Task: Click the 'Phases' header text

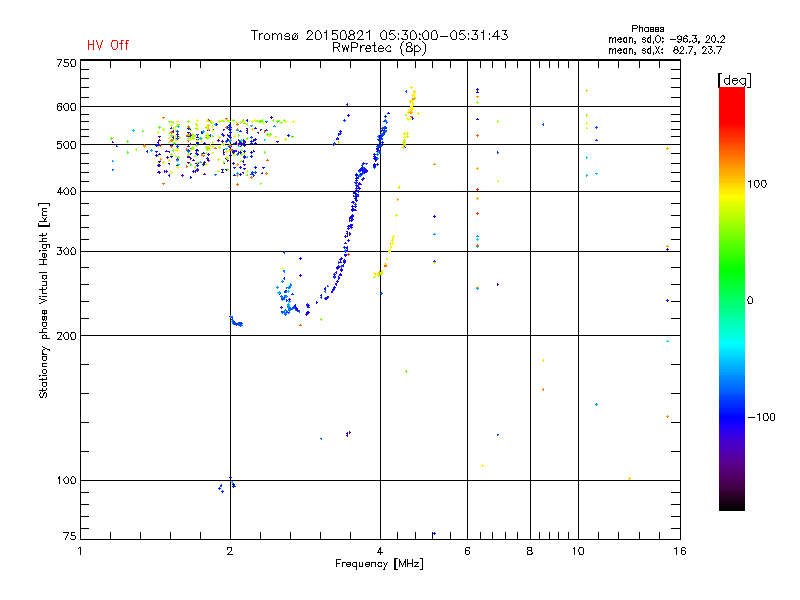Action: coord(647,29)
